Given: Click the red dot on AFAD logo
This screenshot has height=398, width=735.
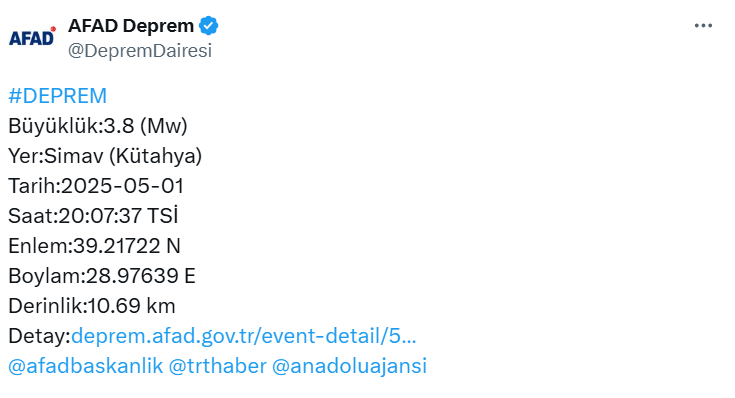Looking at the screenshot, I should tap(53, 29).
